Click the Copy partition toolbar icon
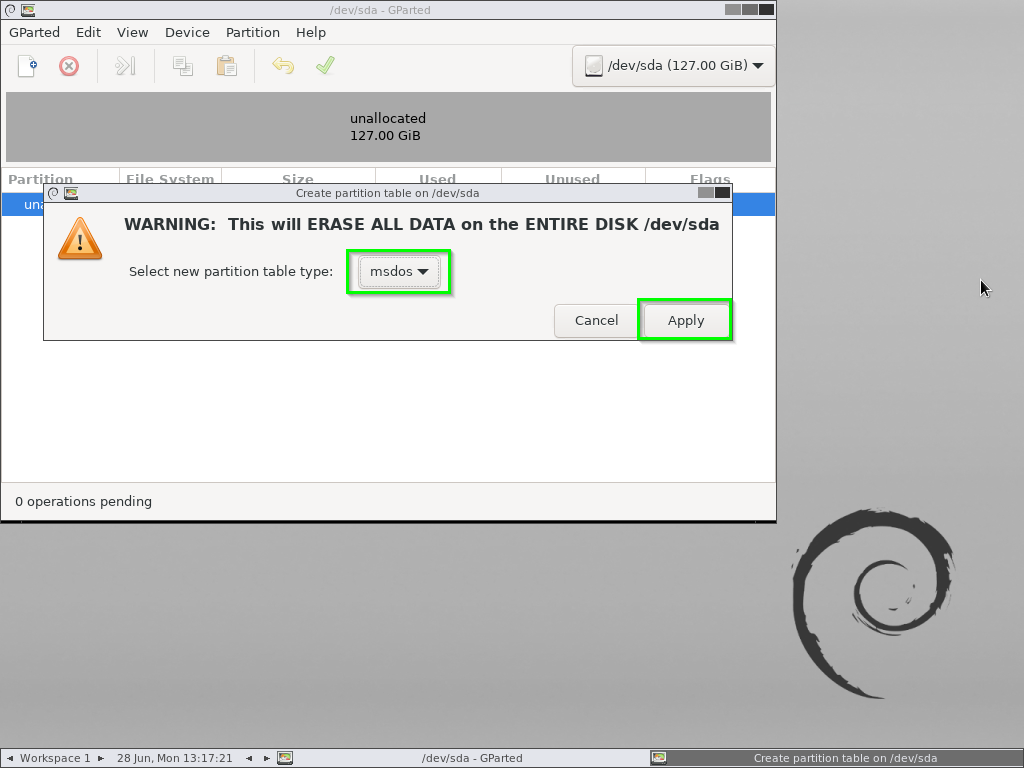This screenshot has height=768, width=1024. pyautogui.click(x=183, y=66)
